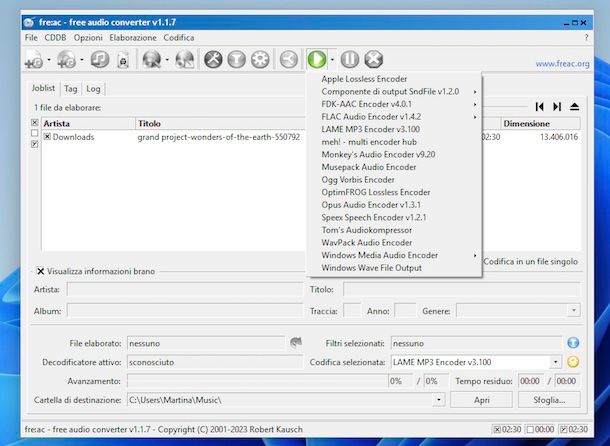Click the toggle selection checkbox with checkmark
The width and height of the screenshot is (610, 446).
[35, 144]
